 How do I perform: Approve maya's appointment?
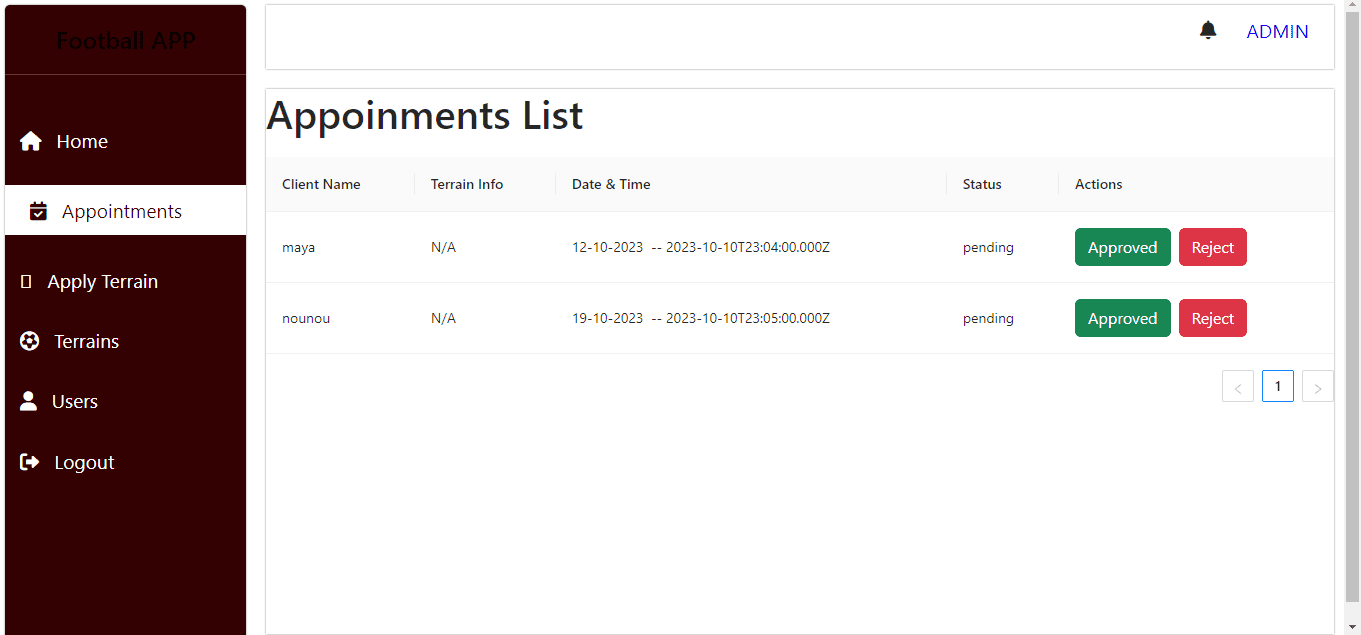click(x=1122, y=247)
